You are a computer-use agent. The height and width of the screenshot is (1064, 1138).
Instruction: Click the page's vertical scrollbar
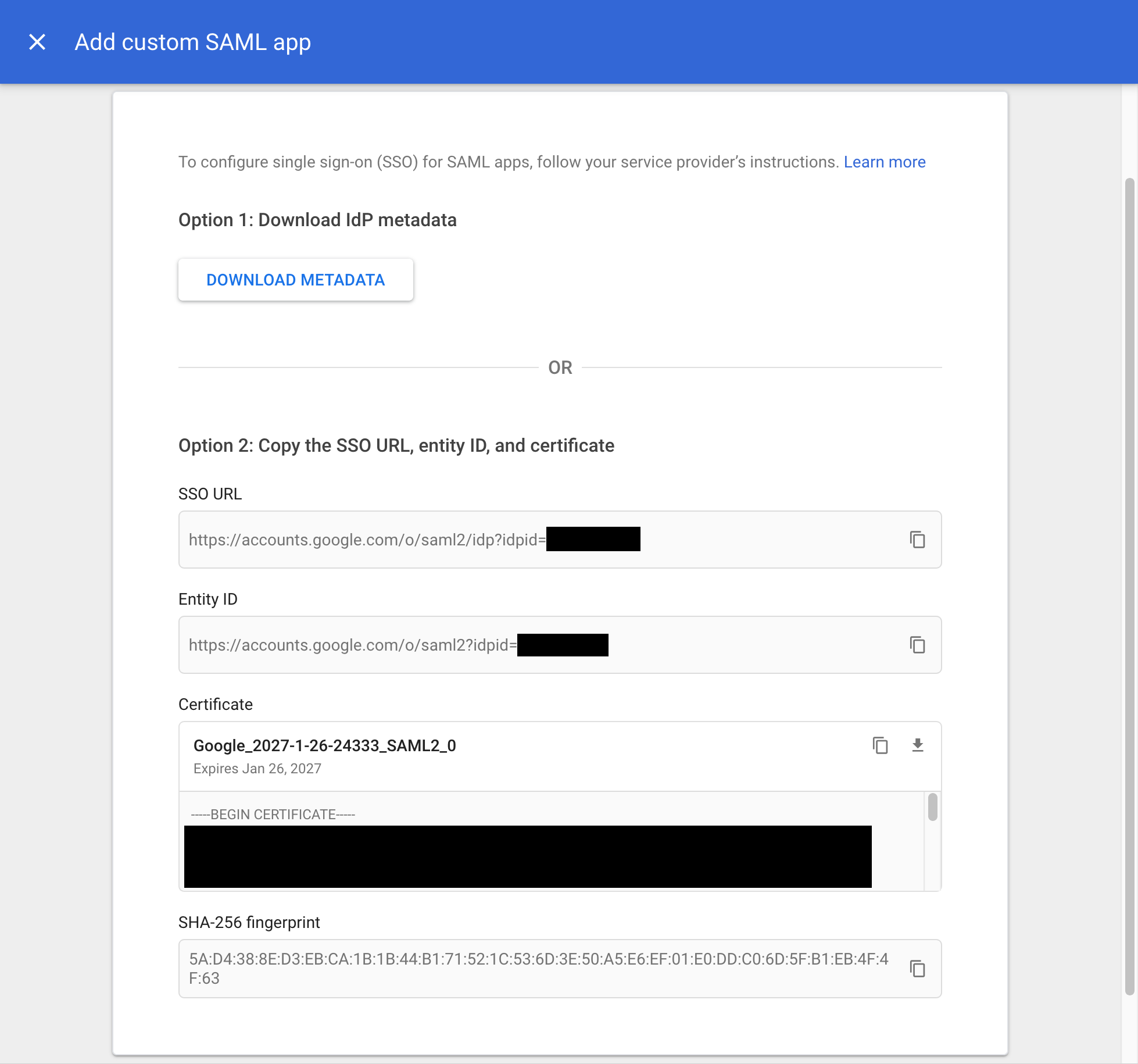[1129, 587]
